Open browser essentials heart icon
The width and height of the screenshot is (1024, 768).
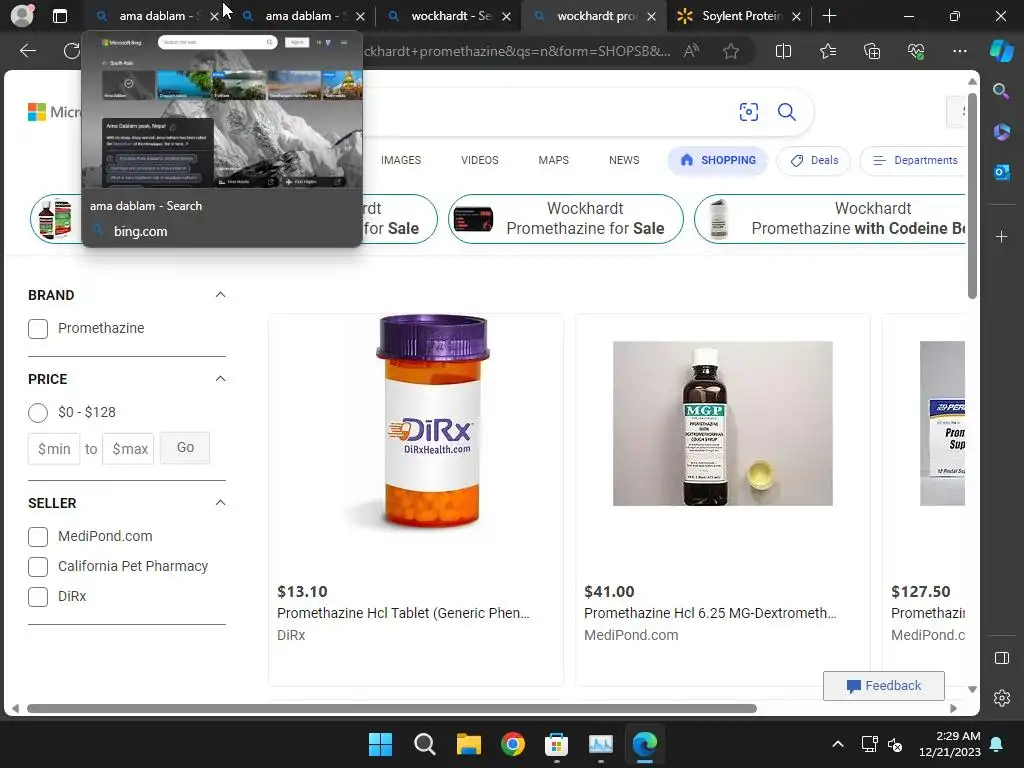[916, 51]
